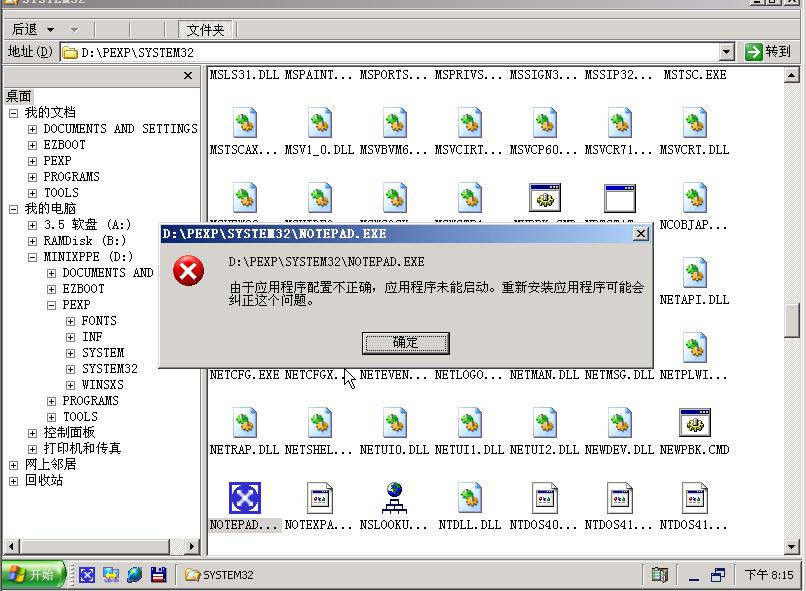Select the MSTSC.EXE file name
This screenshot has height=591, width=806.
point(695,75)
